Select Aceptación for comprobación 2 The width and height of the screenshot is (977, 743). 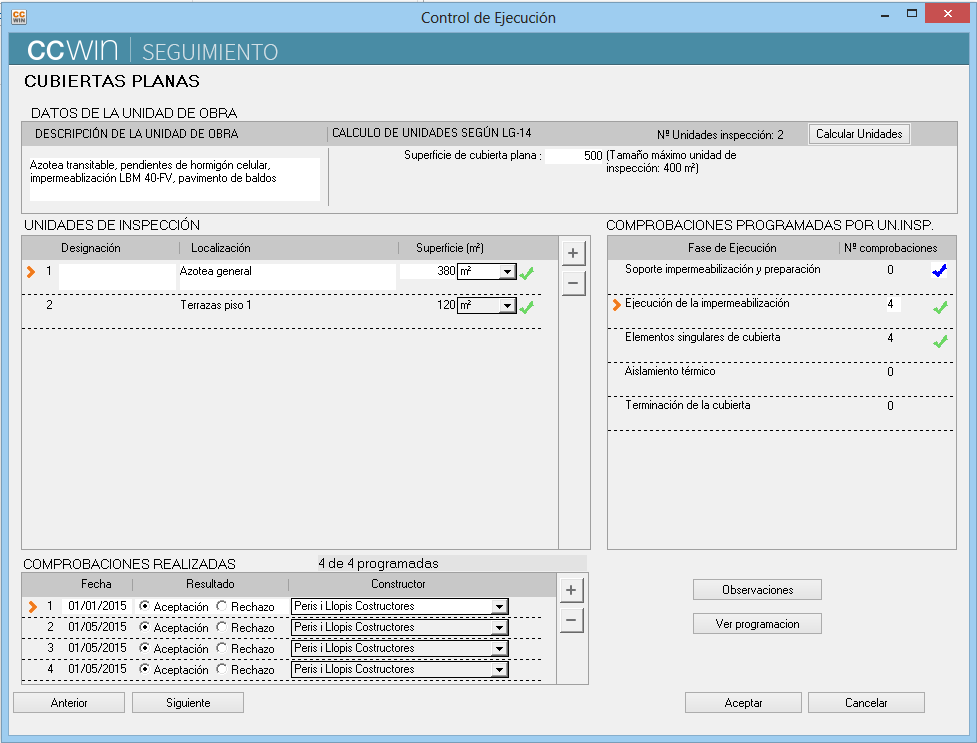point(145,627)
